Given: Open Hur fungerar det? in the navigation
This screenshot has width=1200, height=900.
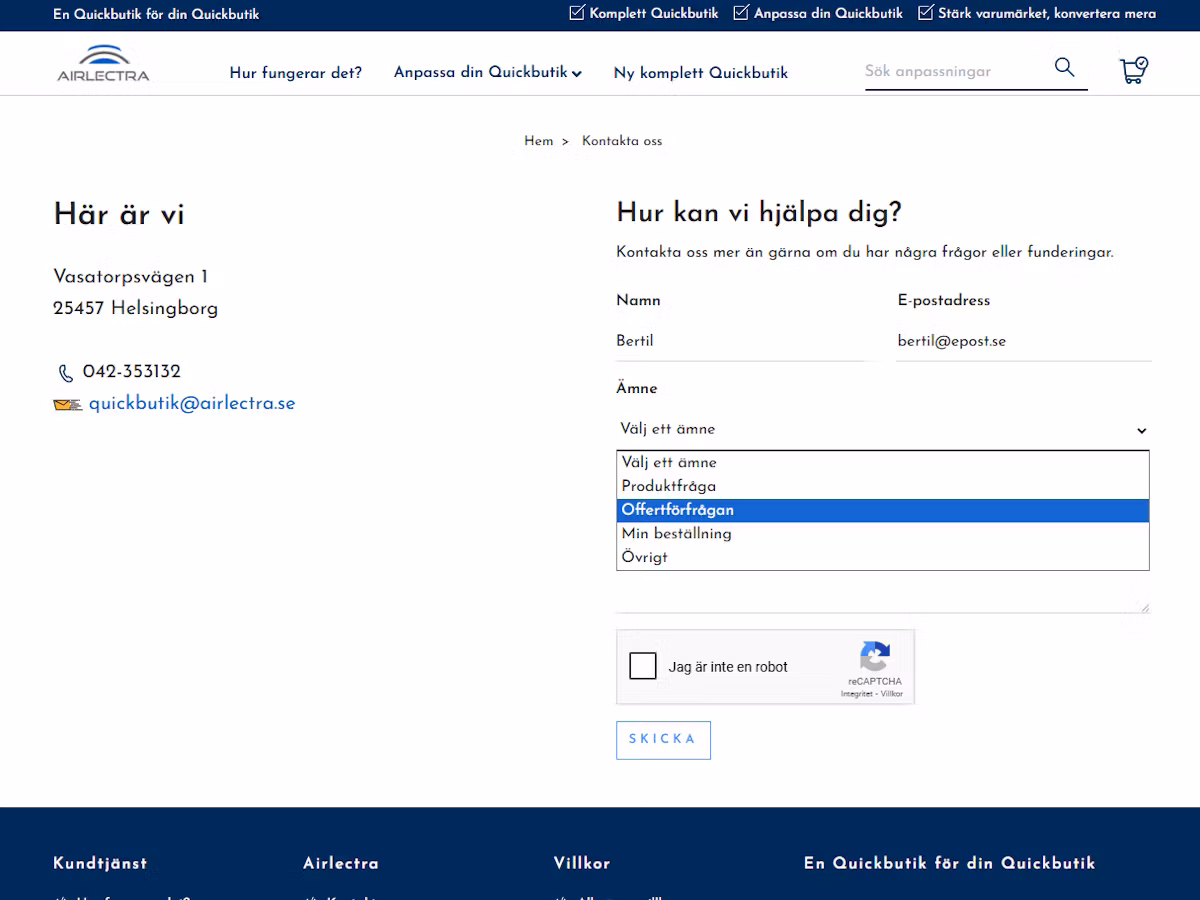Looking at the screenshot, I should point(296,73).
